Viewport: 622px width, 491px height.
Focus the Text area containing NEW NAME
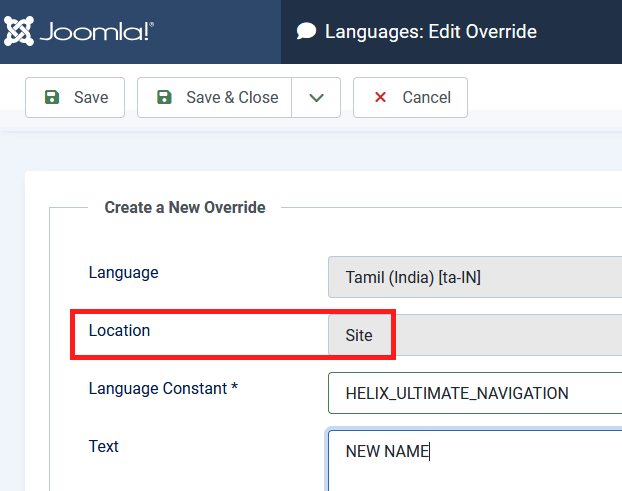pyautogui.click(x=475, y=458)
